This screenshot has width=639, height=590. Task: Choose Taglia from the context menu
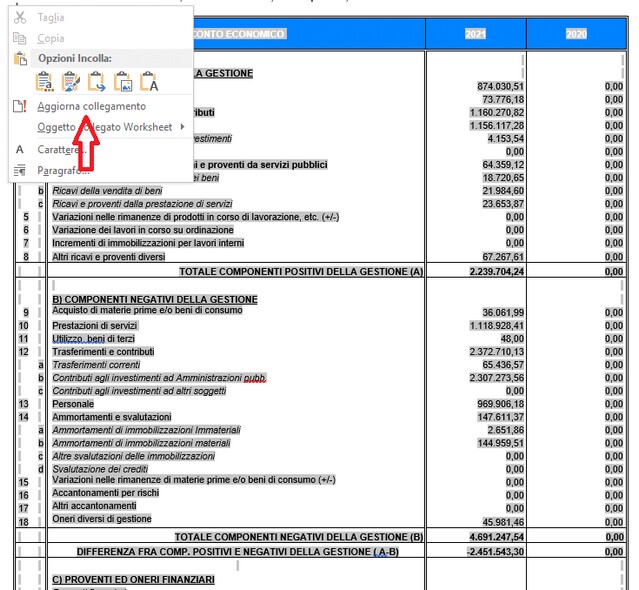pyautogui.click(x=51, y=18)
